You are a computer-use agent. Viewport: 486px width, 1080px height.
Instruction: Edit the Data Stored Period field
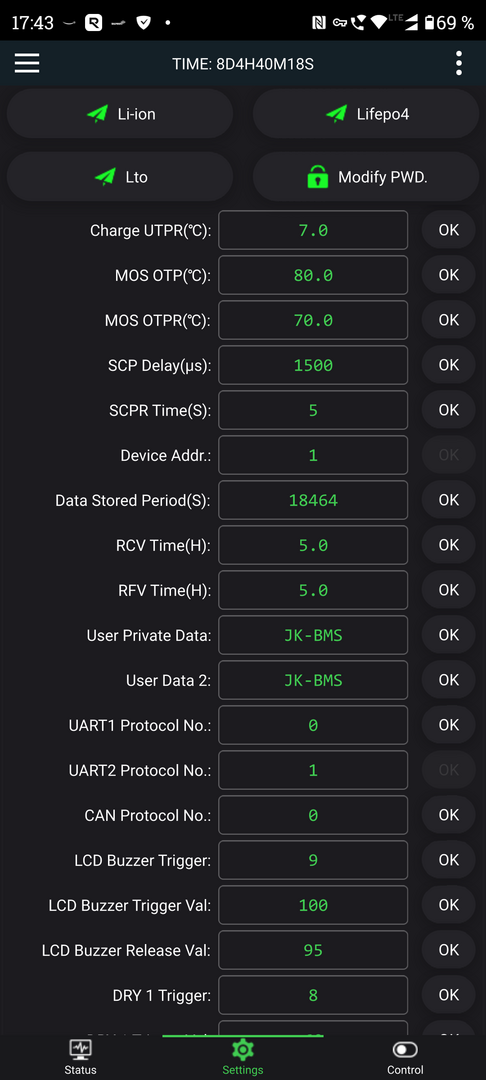coord(313,500)
